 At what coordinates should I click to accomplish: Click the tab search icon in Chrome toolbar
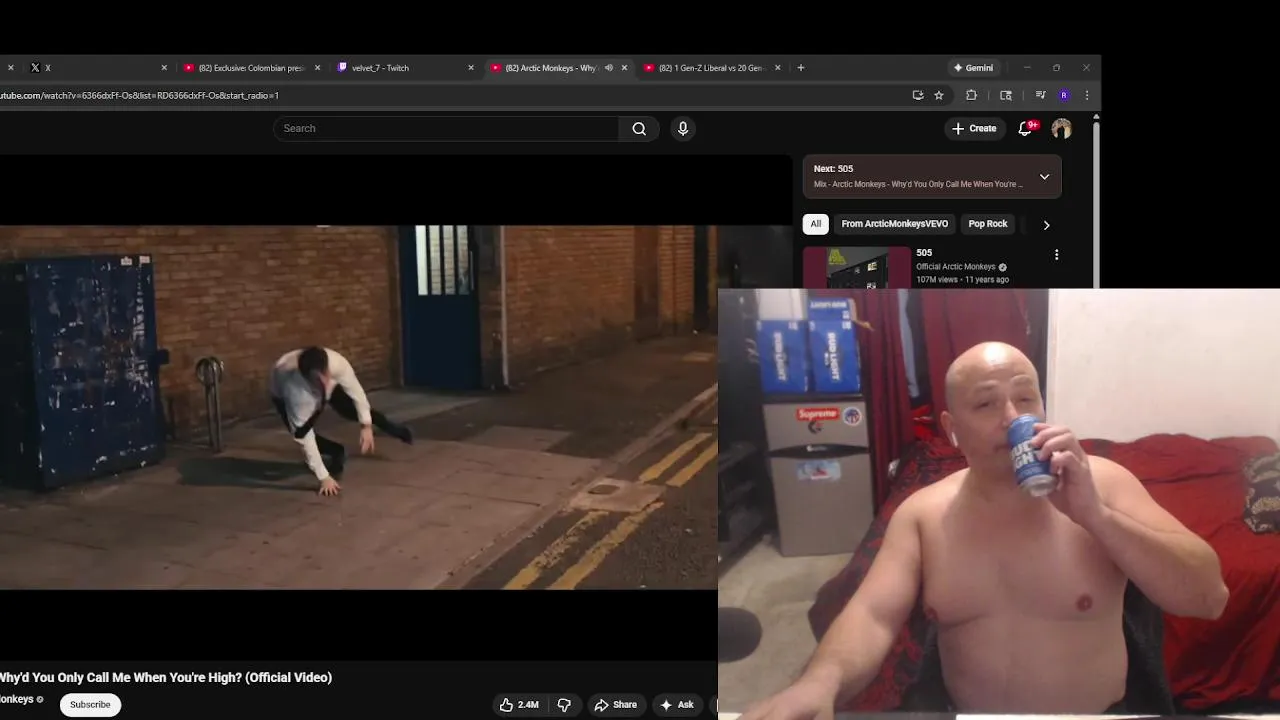coord(1006,95)
